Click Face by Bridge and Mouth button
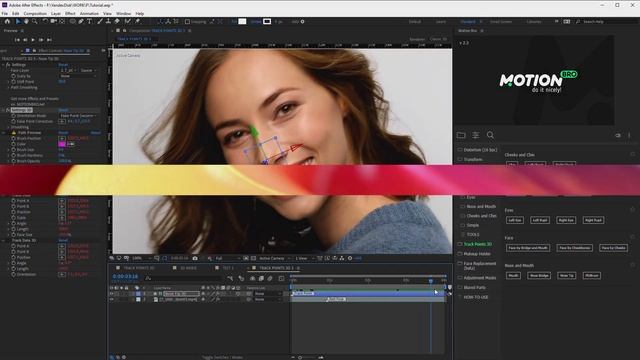The image size is (640, 360). coord(528,248)
